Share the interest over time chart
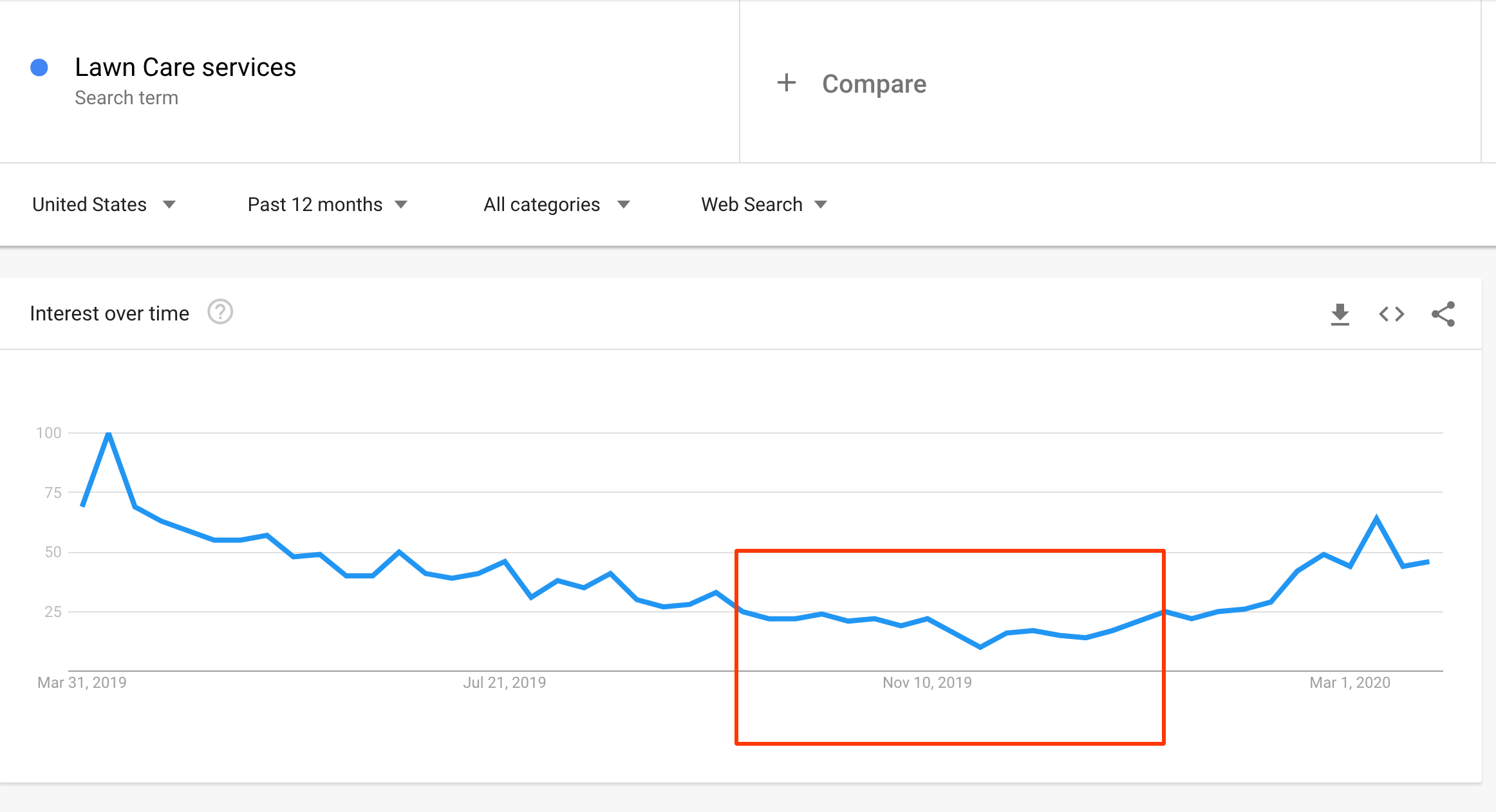 click(1443, 314)
